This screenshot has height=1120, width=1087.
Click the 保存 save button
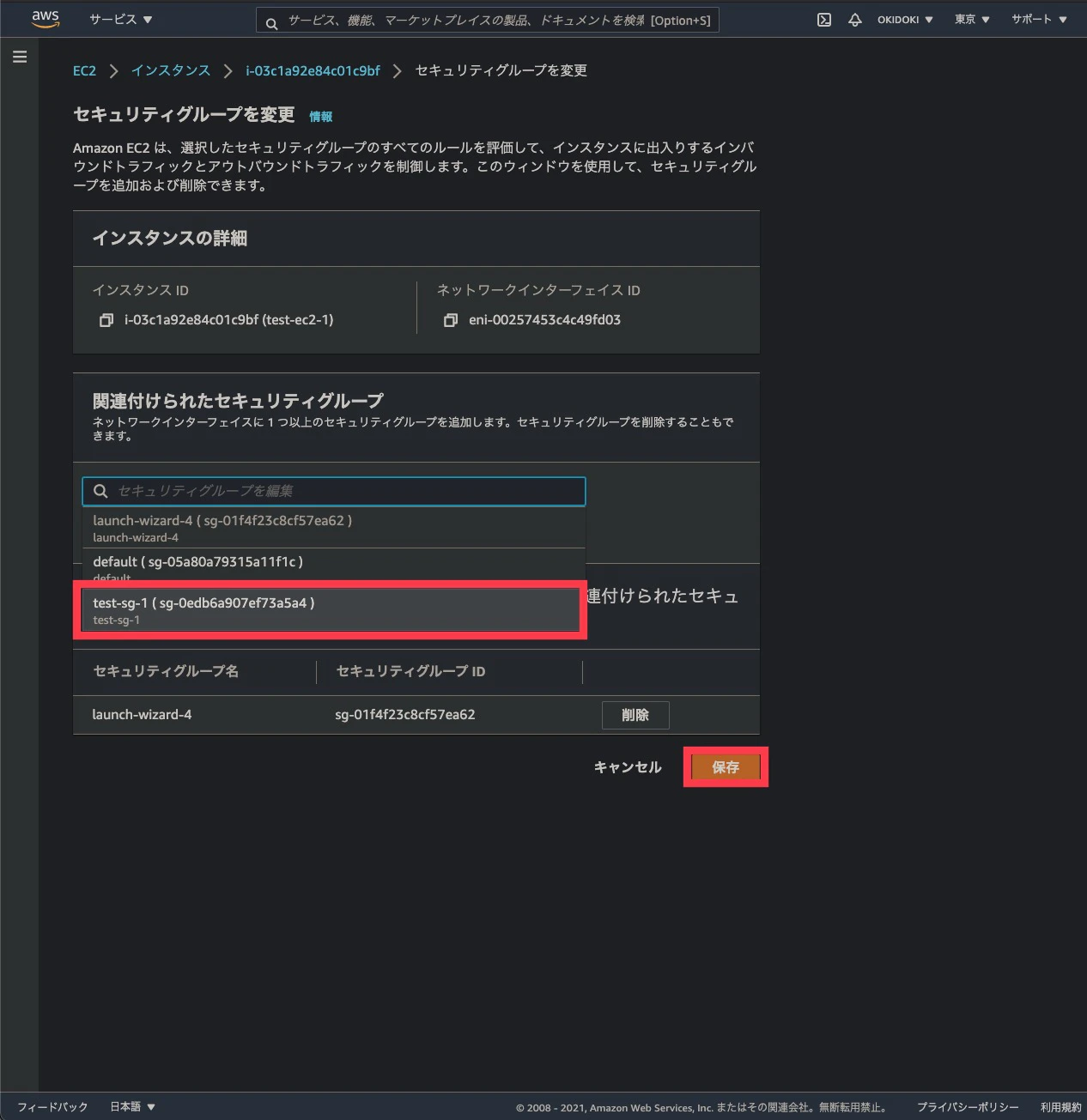tap(726, 767)
